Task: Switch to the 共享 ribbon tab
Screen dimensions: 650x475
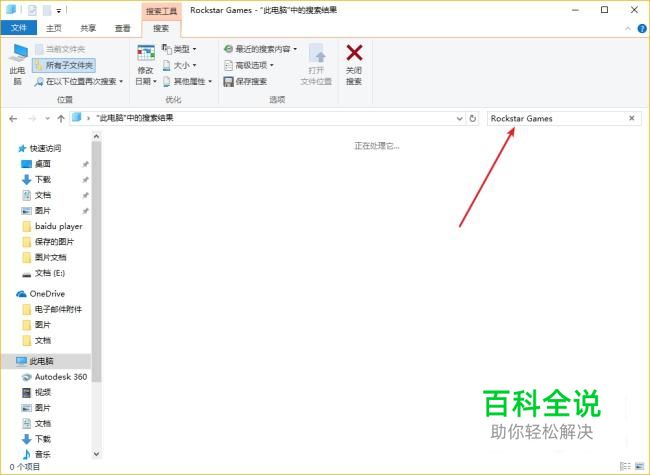Action: pos(88,28)
